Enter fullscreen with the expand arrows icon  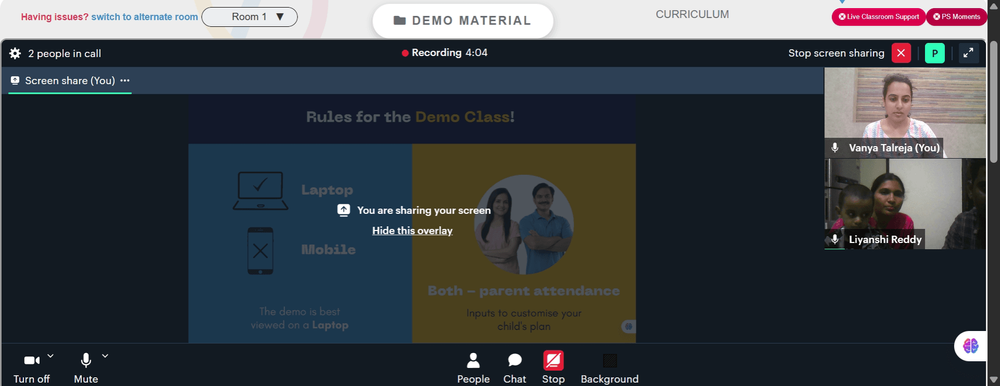pos(968,54)
